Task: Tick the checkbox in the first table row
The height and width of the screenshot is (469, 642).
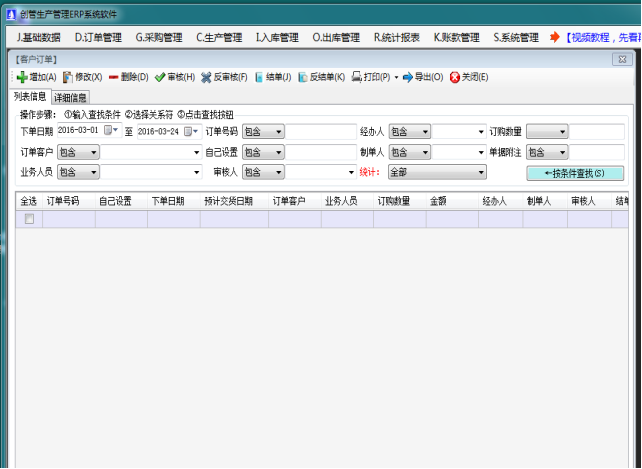Action: click(29, 219)
